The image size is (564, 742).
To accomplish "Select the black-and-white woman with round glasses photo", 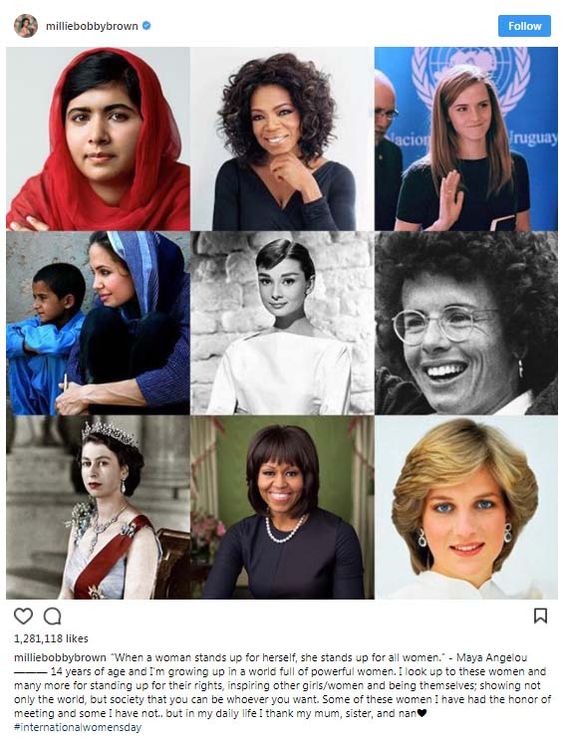I will tap(466, 323).
